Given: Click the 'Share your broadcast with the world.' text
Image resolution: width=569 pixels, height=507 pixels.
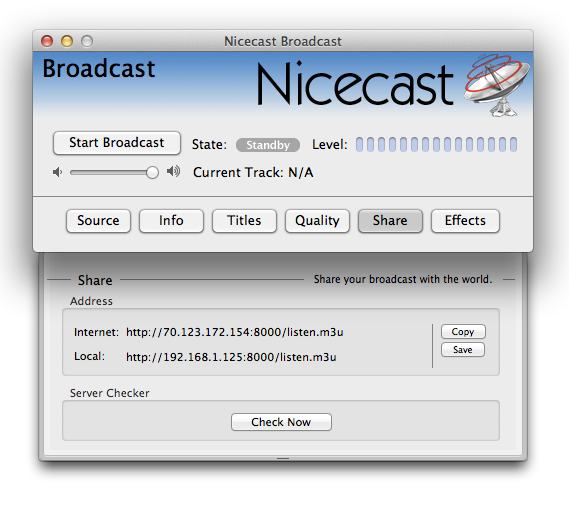Looking at the screenshot, I should pos(403,279).
